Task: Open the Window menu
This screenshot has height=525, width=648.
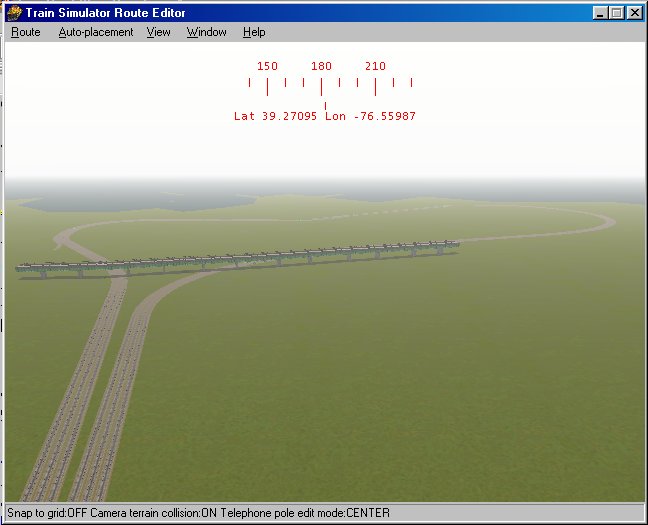Action: tap(207, 32)
